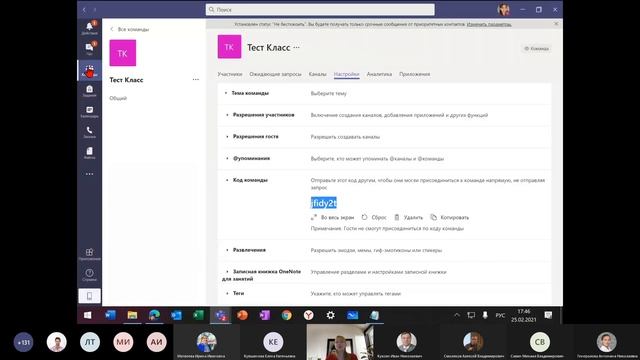Viewport: 640px width, 360px height.
Task: Open Help (Справка) in the sidebar
Action: pos(89,275)
